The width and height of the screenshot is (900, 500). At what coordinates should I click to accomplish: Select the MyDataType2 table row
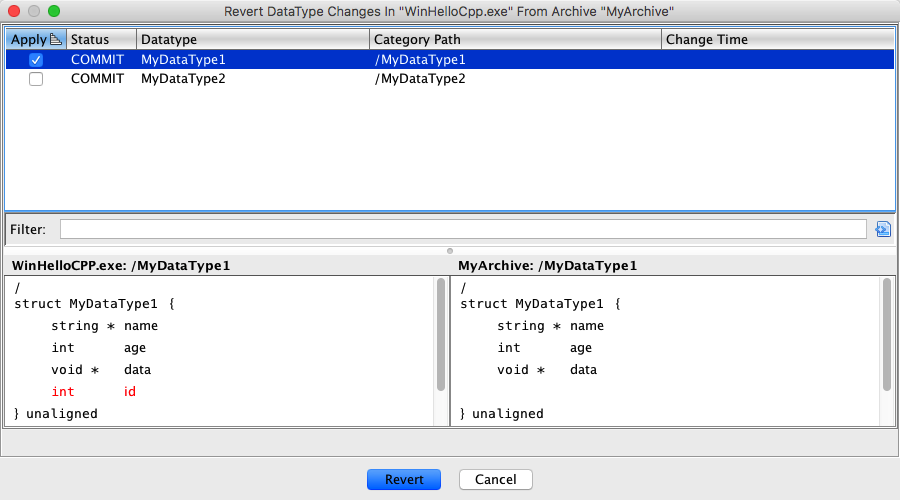pos(450,79)
